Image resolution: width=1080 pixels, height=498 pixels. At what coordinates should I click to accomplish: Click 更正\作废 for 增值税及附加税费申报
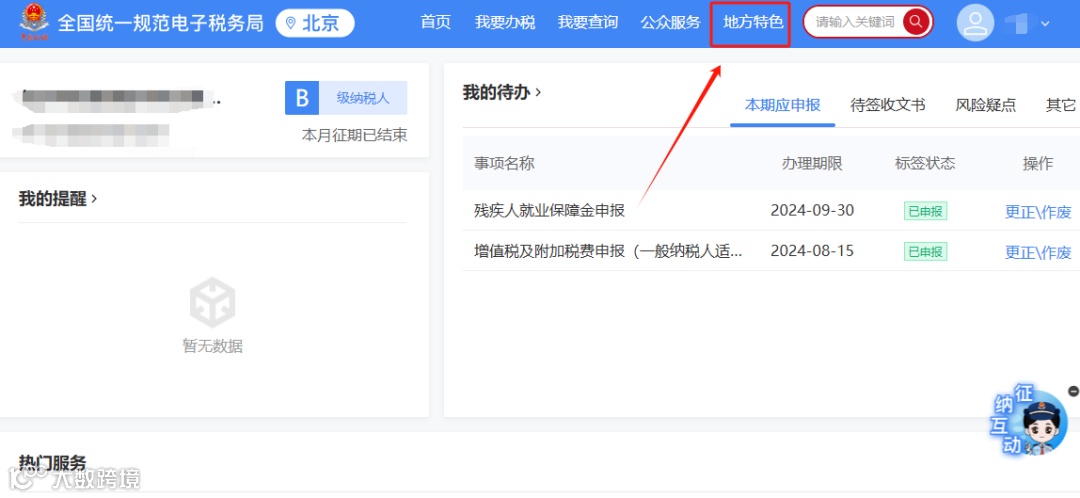1038,252
